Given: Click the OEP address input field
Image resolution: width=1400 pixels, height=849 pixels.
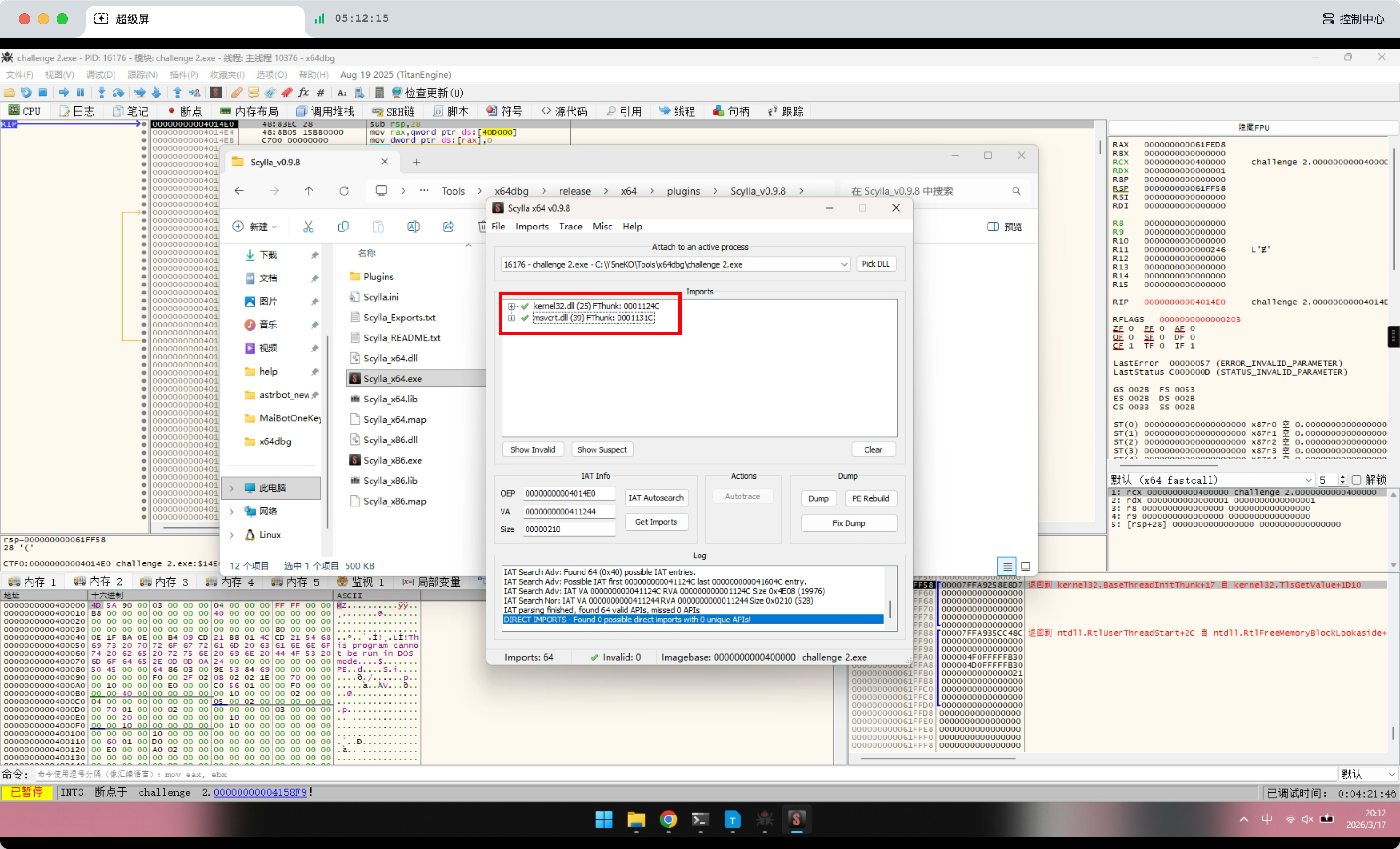Looking at the screenshot, I should [568, 493].
